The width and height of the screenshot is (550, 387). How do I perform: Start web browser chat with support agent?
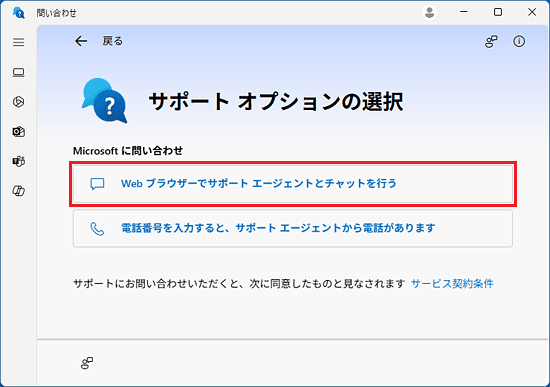tap(293, 184)
